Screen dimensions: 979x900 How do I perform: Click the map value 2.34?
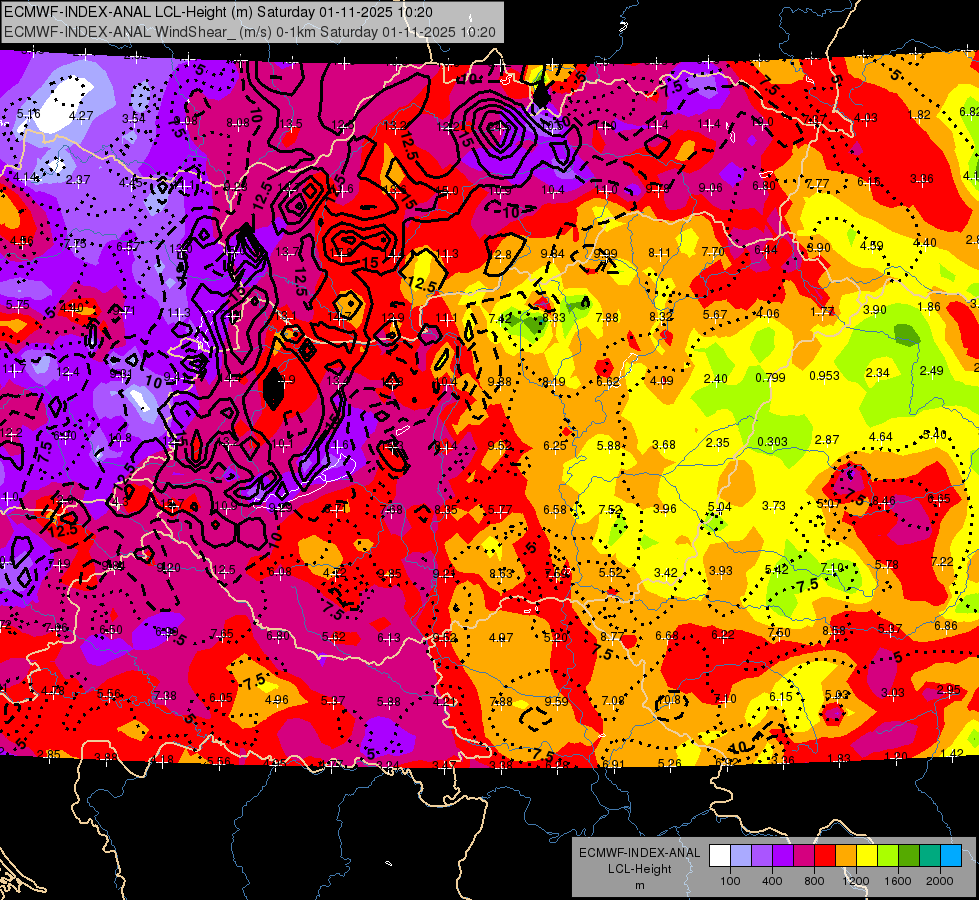coord(877,373)
